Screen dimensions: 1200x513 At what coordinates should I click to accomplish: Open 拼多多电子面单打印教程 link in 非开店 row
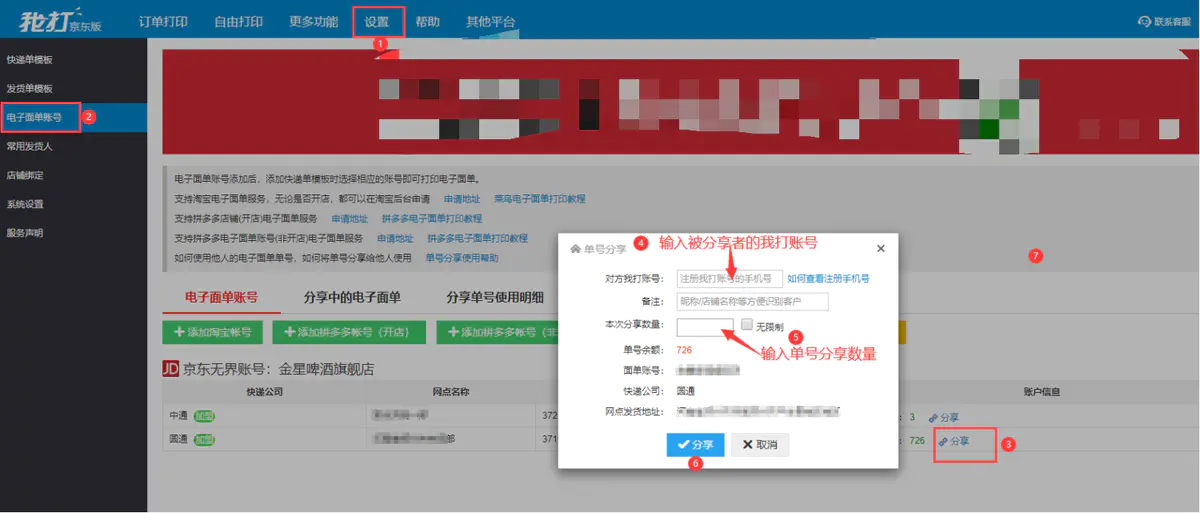[477, 238]
